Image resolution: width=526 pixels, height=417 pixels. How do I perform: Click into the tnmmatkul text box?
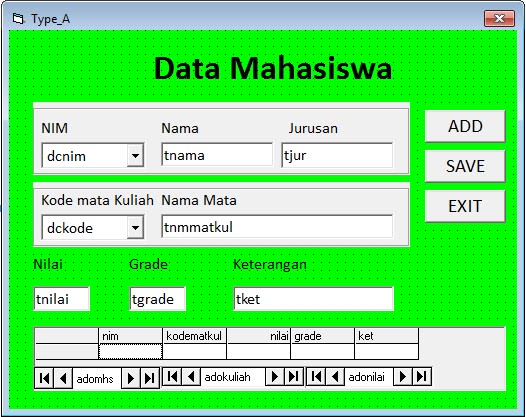click(x=277, y=227)
